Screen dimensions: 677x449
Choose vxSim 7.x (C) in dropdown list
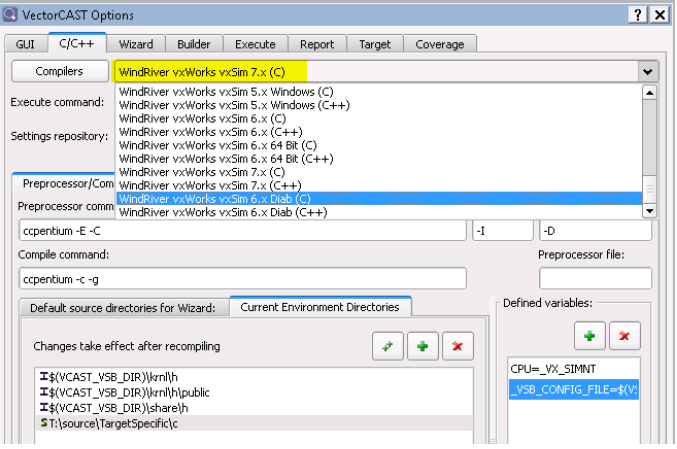(x=379, y=172)
